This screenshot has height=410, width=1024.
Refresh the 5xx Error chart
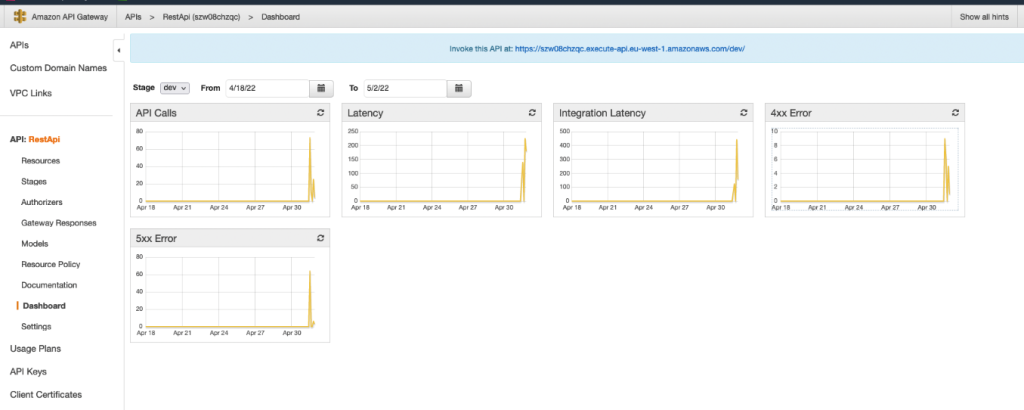pyautogui.click(x=320, y=238)
